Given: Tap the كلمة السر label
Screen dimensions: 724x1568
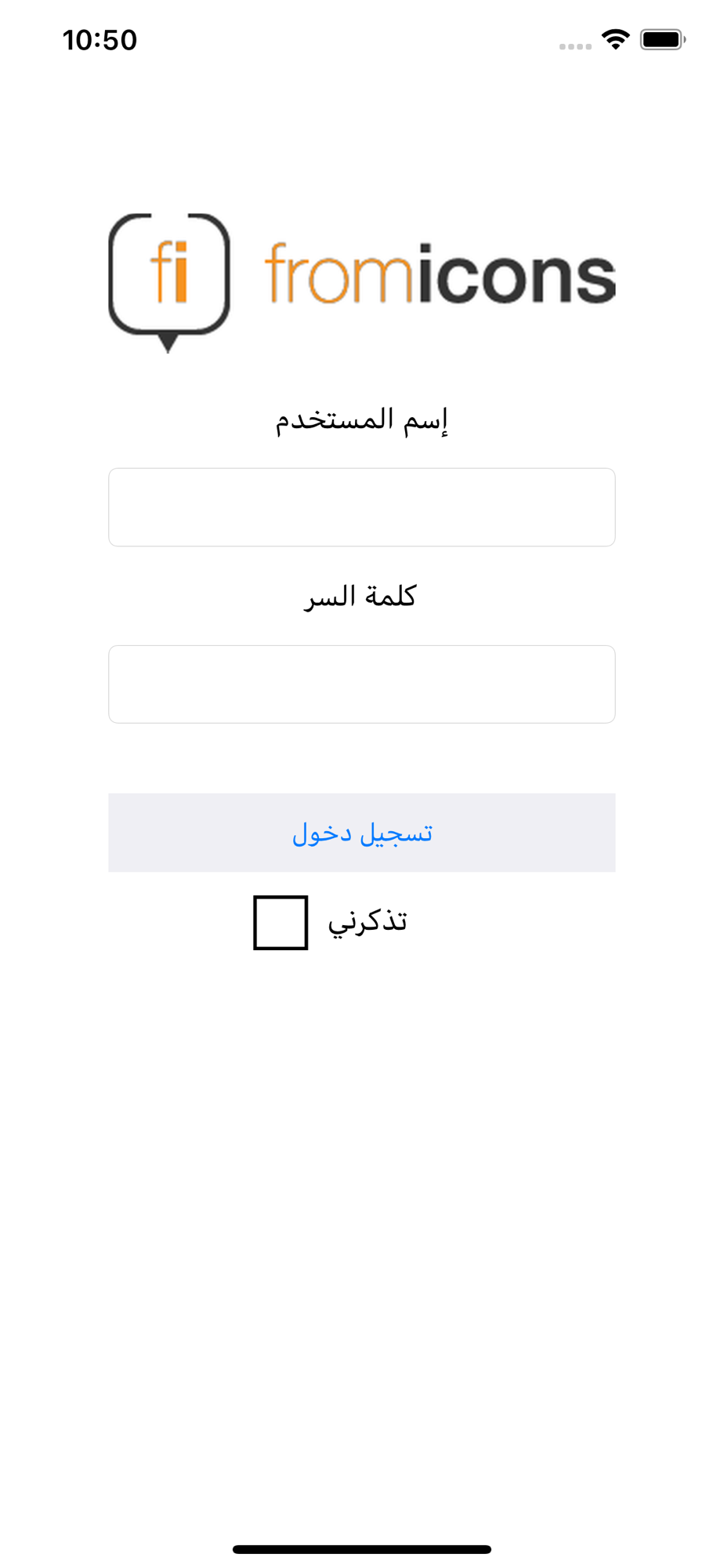Looking at the screenshot, I should pyautogui.click(x=360, y=597).
